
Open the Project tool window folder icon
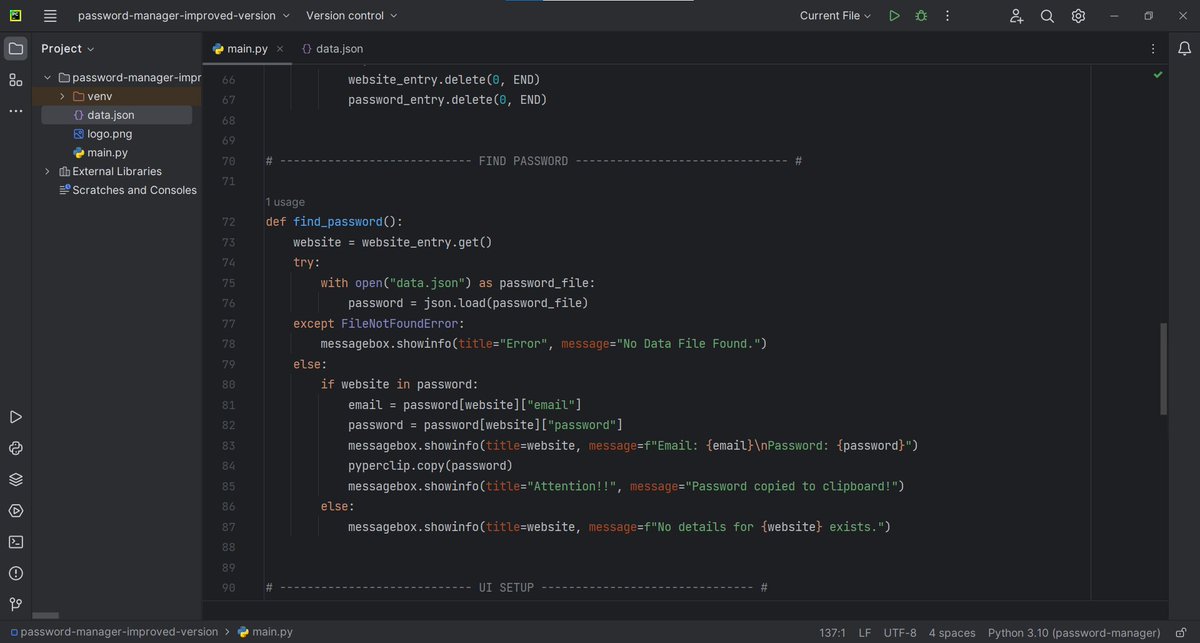coord(16,48)
